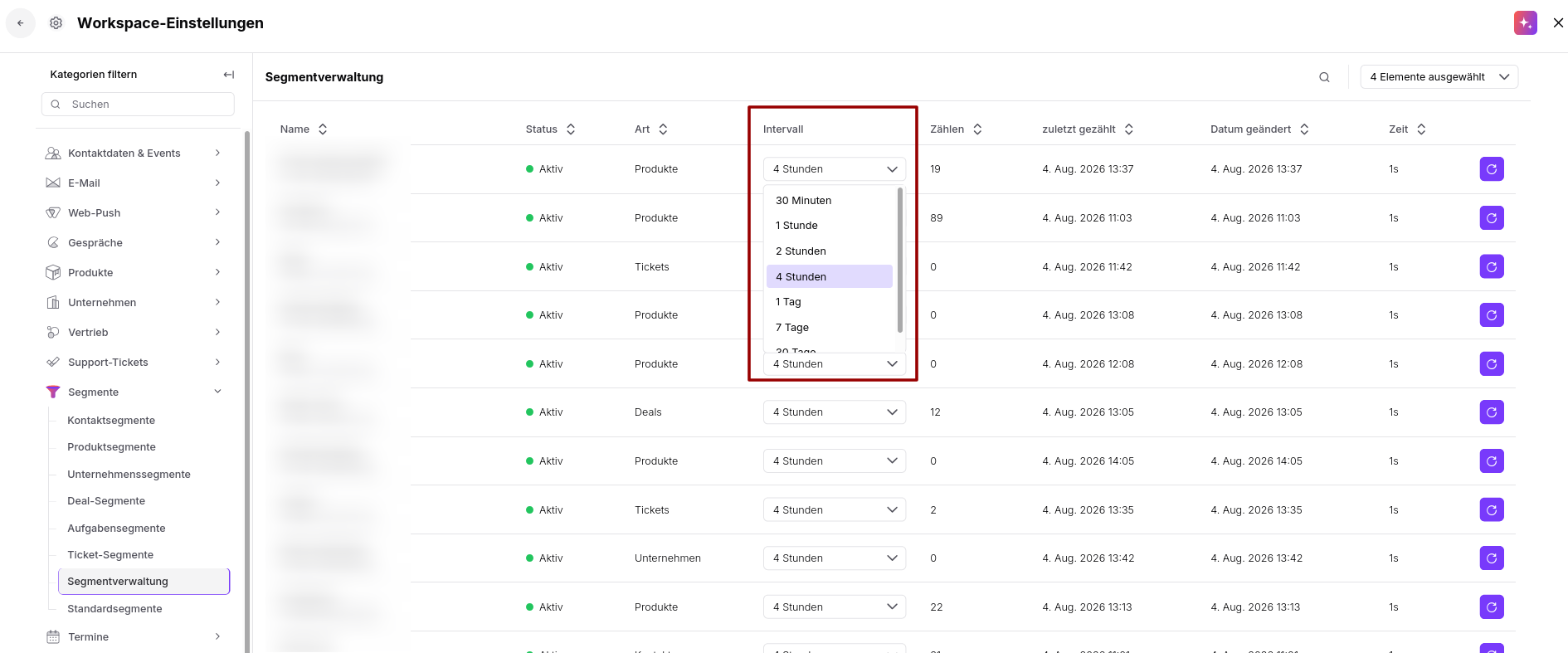Screen dimensions: 1568x653
Task: Open the 4 Elemente ausgewählt dropdown
Action: coord(1439,77)
